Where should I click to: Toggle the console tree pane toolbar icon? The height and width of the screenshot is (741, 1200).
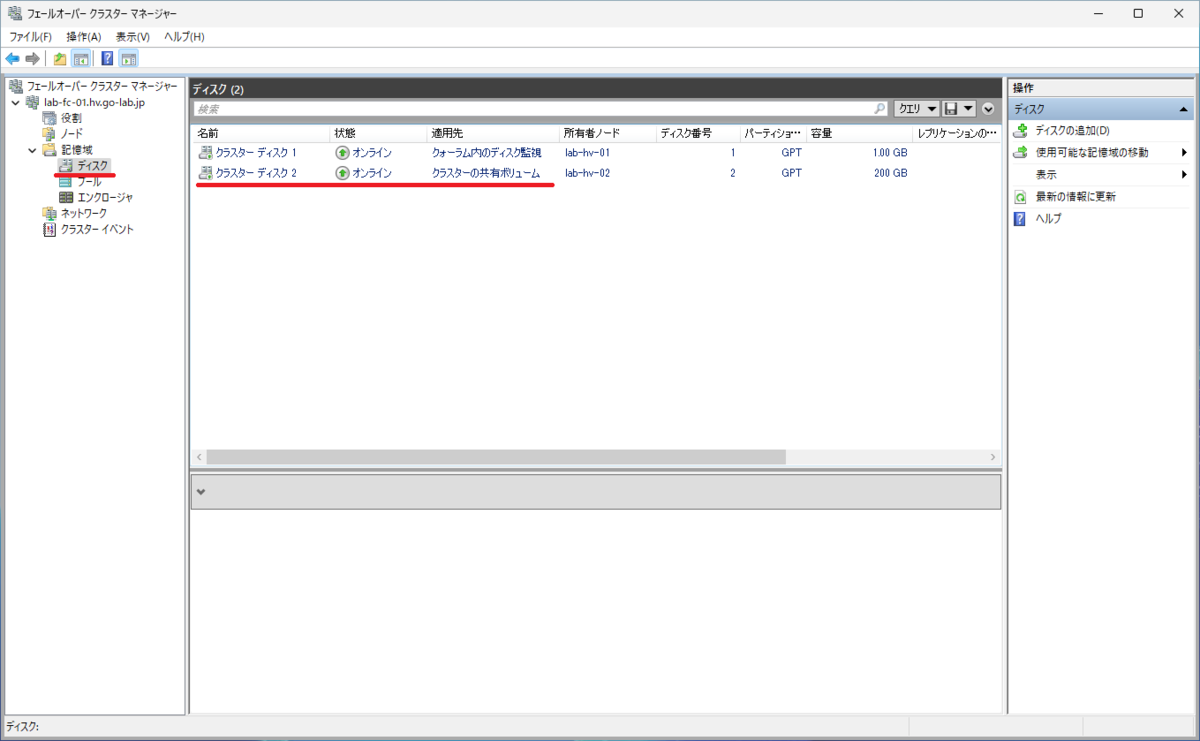tap(80, 58)
